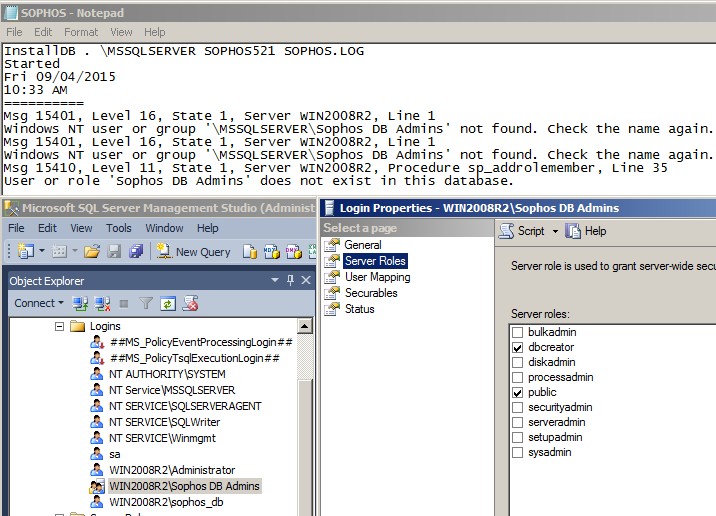Open the Edit menu in Notepad
This screenshot has height=516, width=716.
(43, 32)
